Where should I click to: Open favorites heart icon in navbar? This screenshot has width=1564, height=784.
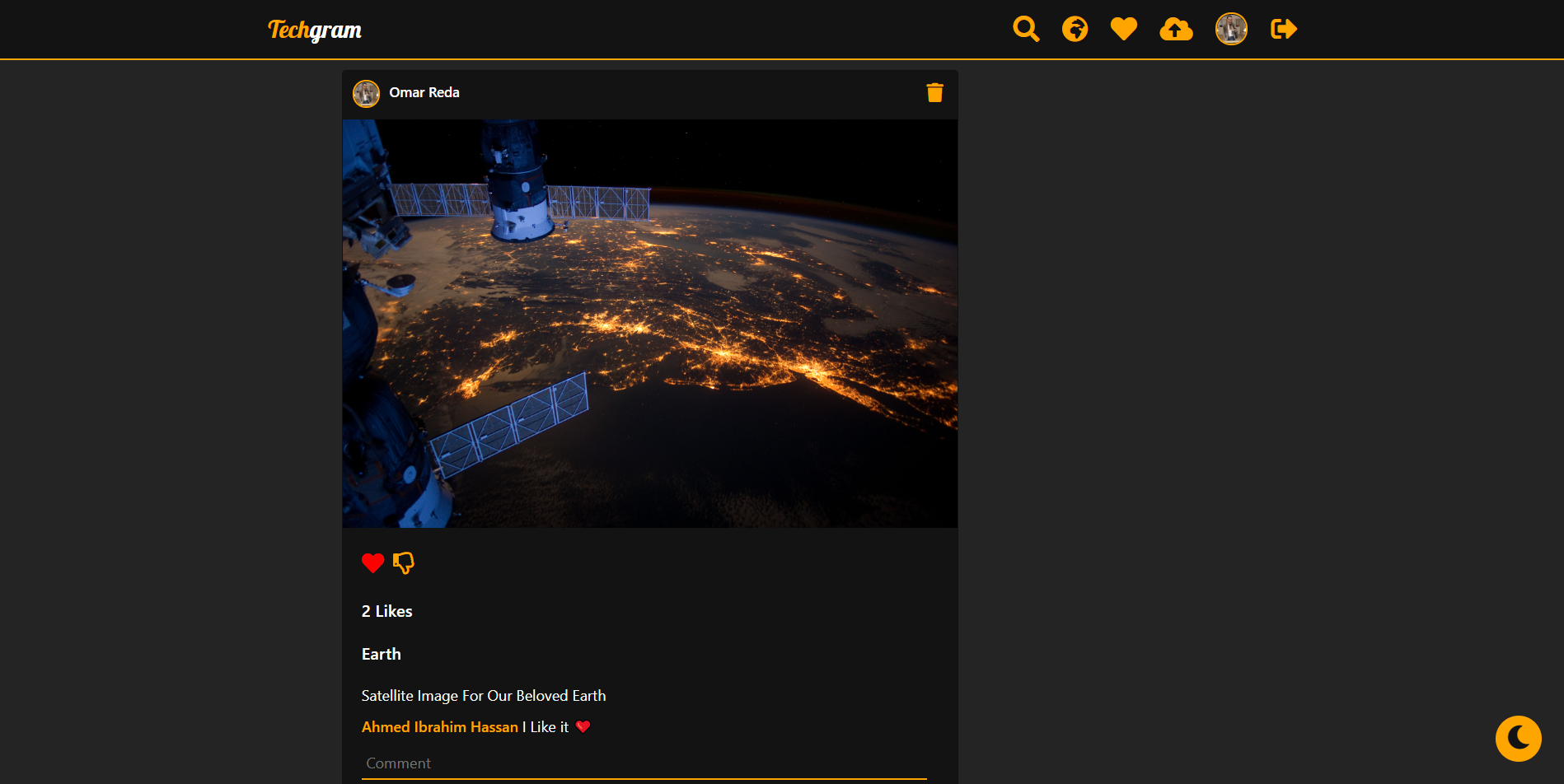coord(1124,29)
